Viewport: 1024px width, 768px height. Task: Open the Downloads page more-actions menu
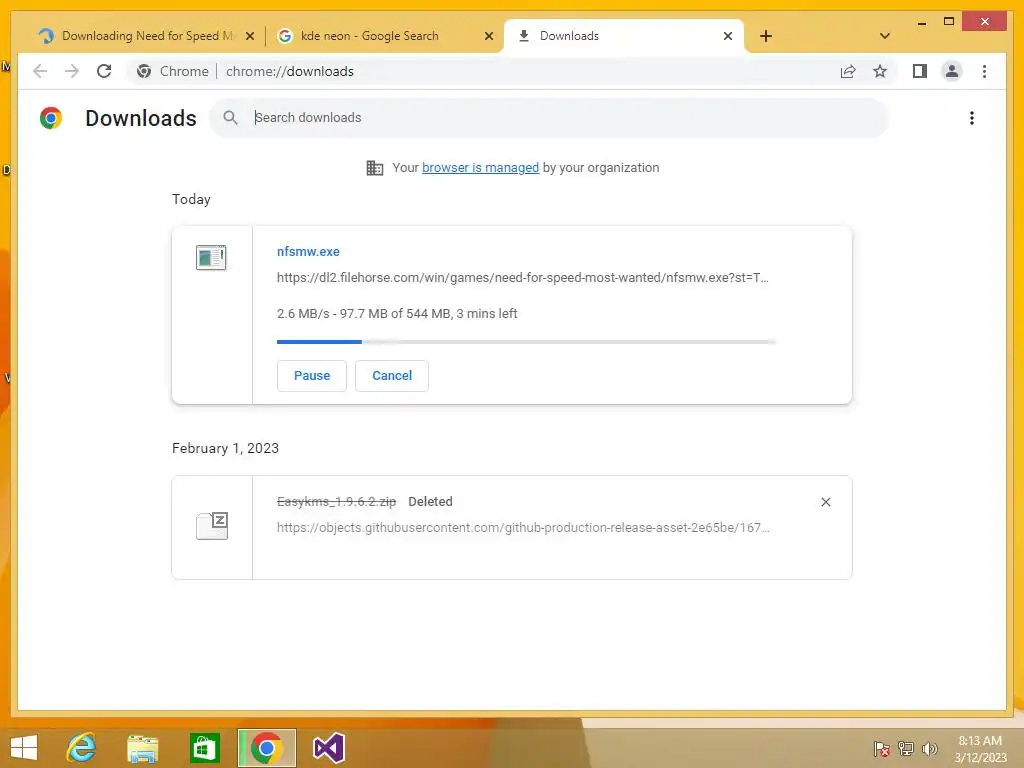click(972, 118)
